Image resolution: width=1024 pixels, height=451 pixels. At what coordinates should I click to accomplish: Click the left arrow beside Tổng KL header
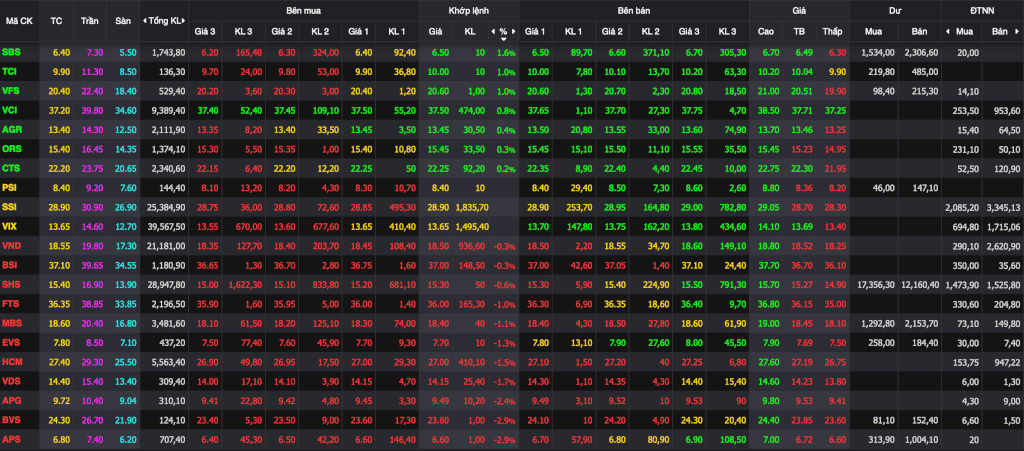pyautogui.click(x=145, y=20)
